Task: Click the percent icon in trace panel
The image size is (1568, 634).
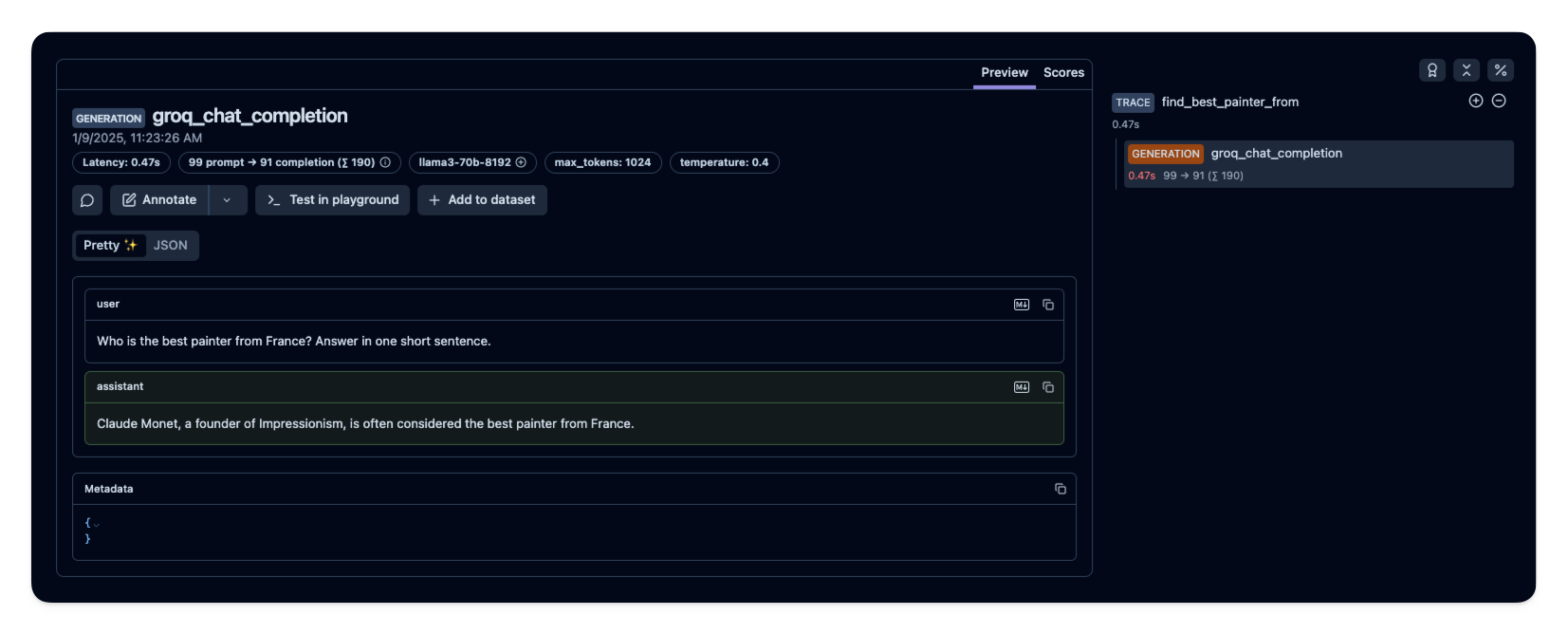Action: [x=1501, y=70]
